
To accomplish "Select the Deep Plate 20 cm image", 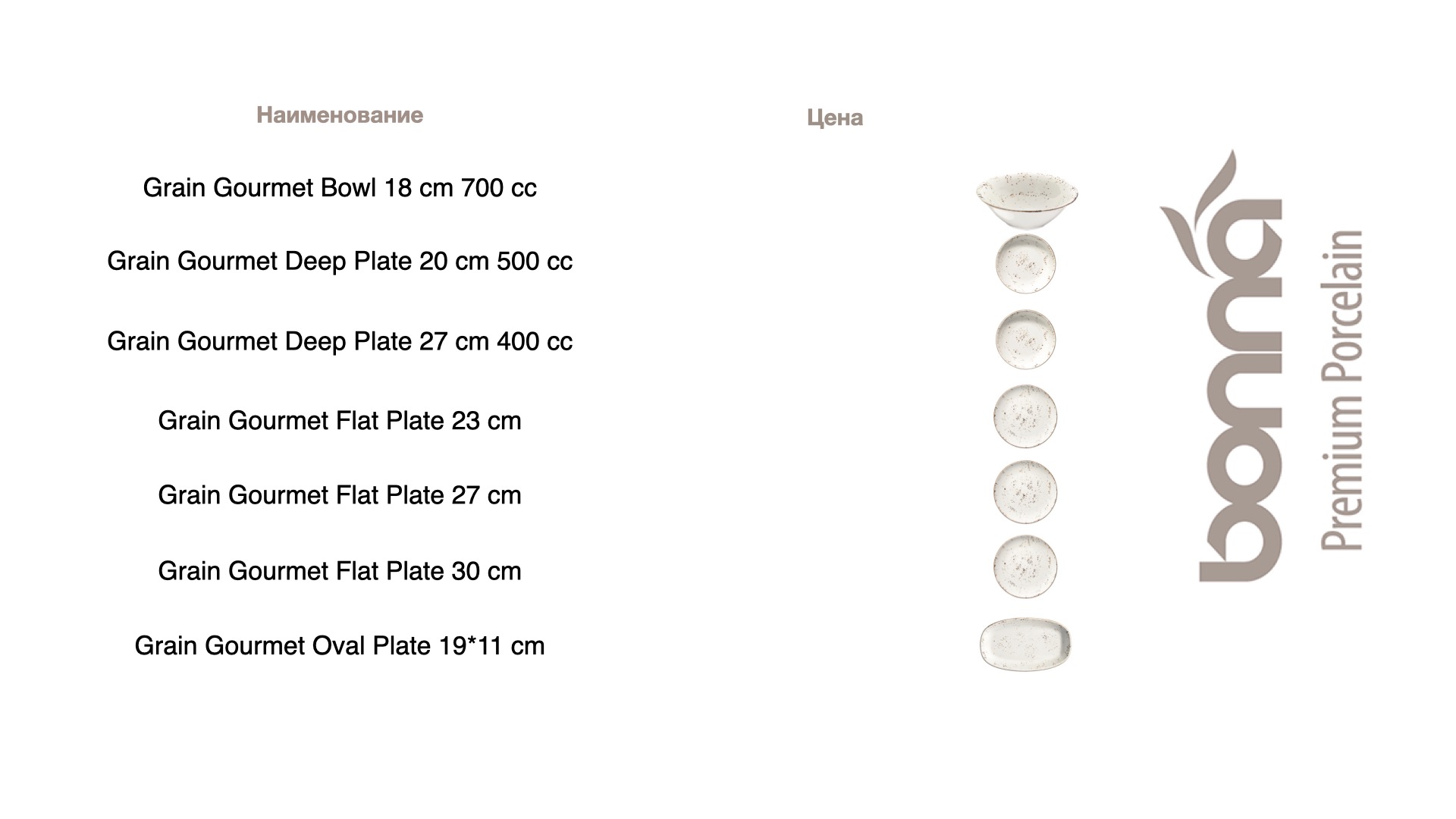I will coord(1025,263).
